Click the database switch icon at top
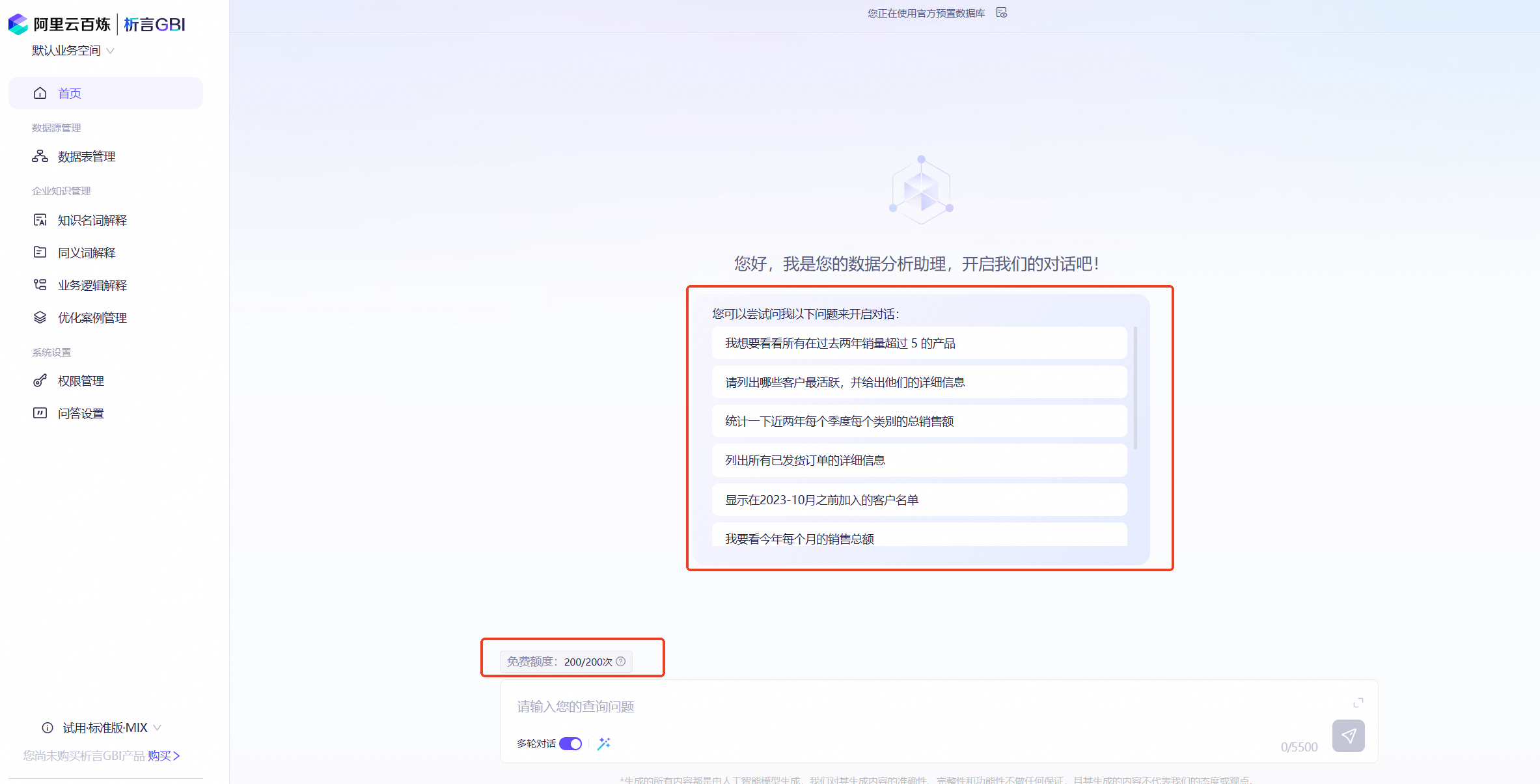This screenshot has width=1540, height=784. [x=1002, y=12]
